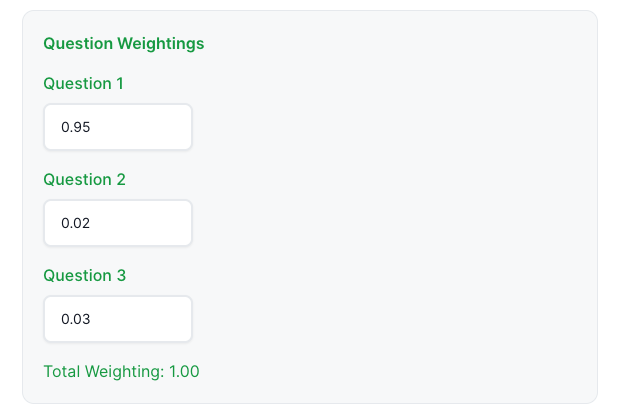This screenshot has height=420, width=627.
Task: Click the "Question 2" label
Action: coord(83,180)
